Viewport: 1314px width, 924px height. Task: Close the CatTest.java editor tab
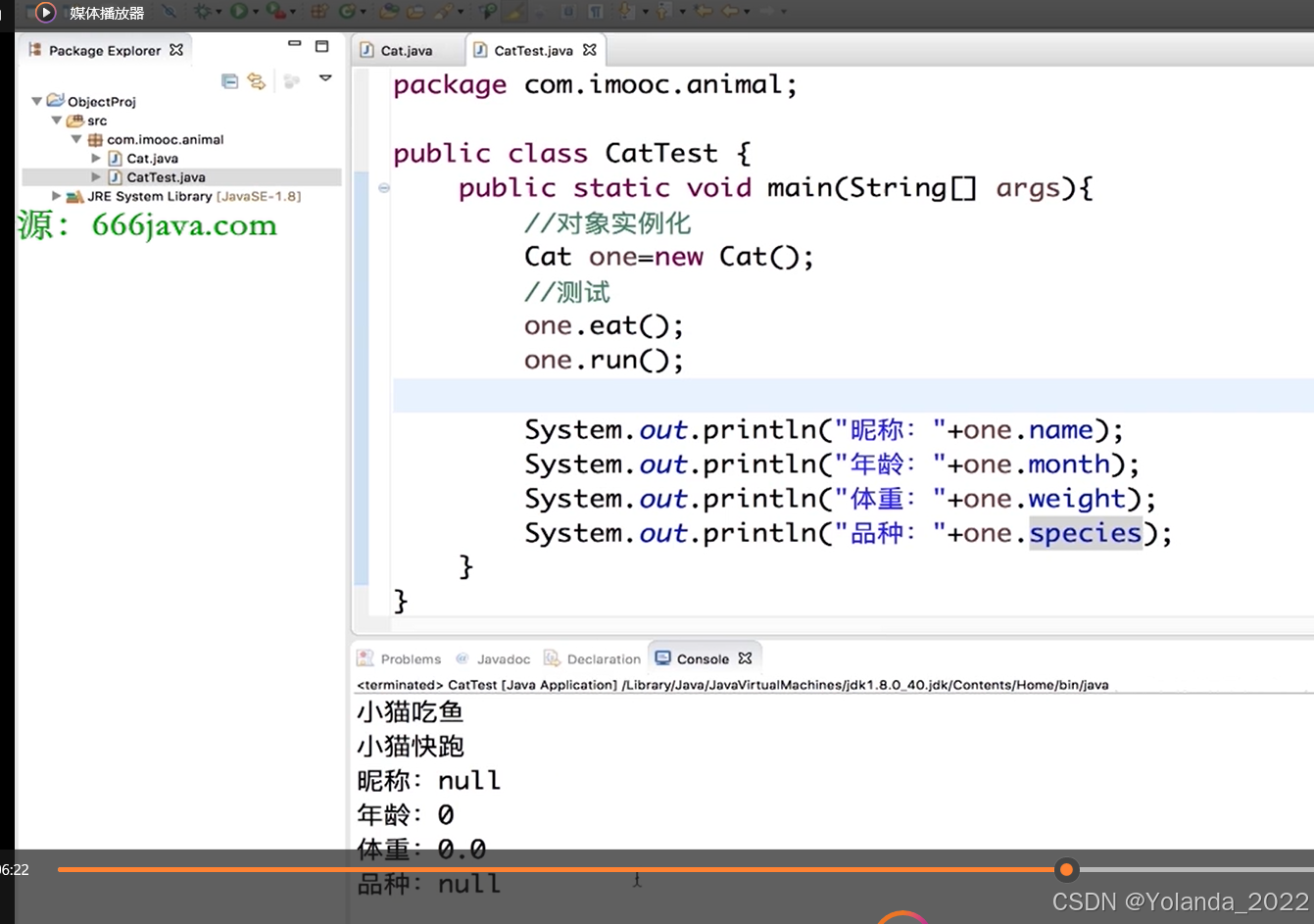(590, 50)
